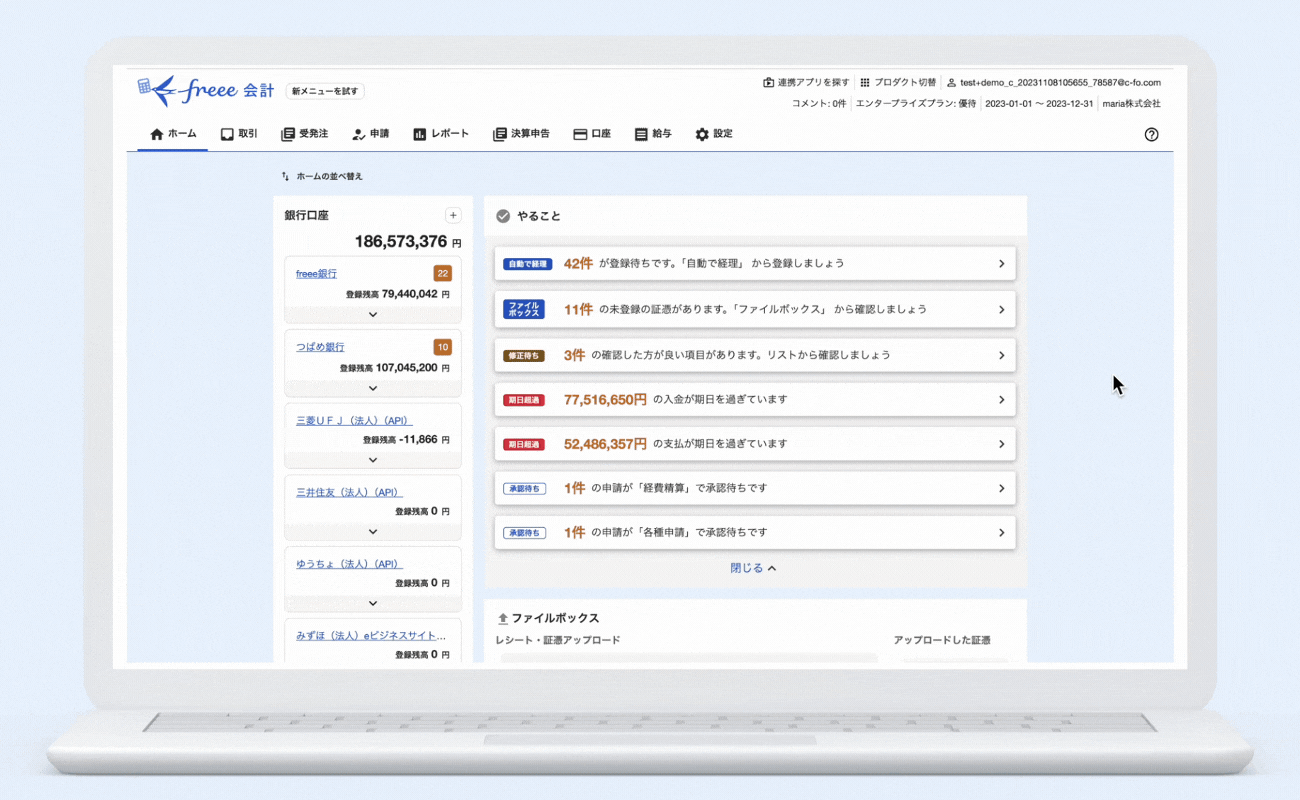Click the orange 10 badge on つばめ銀行
The width and height of the screenshot is (1300, 800).
(x=442, y=347)
